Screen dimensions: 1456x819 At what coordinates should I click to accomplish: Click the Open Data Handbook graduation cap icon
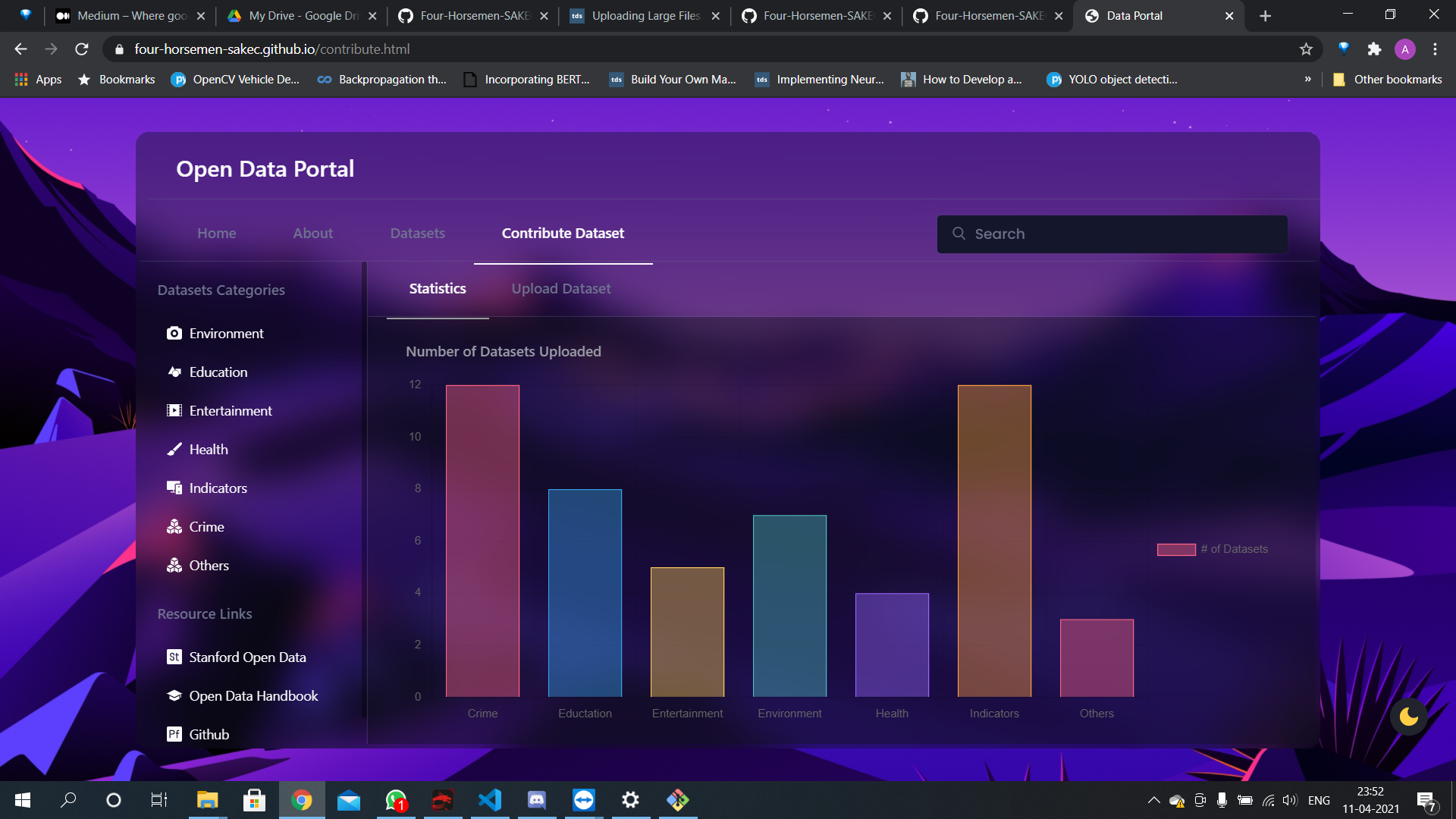tap(174, 696)
